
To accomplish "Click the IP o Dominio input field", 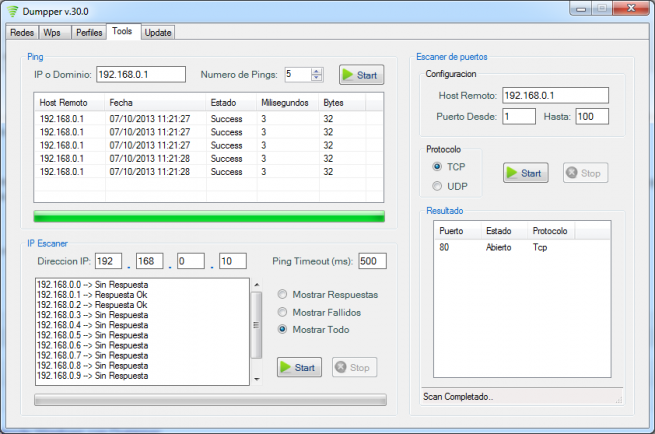I will click(141, 75).
